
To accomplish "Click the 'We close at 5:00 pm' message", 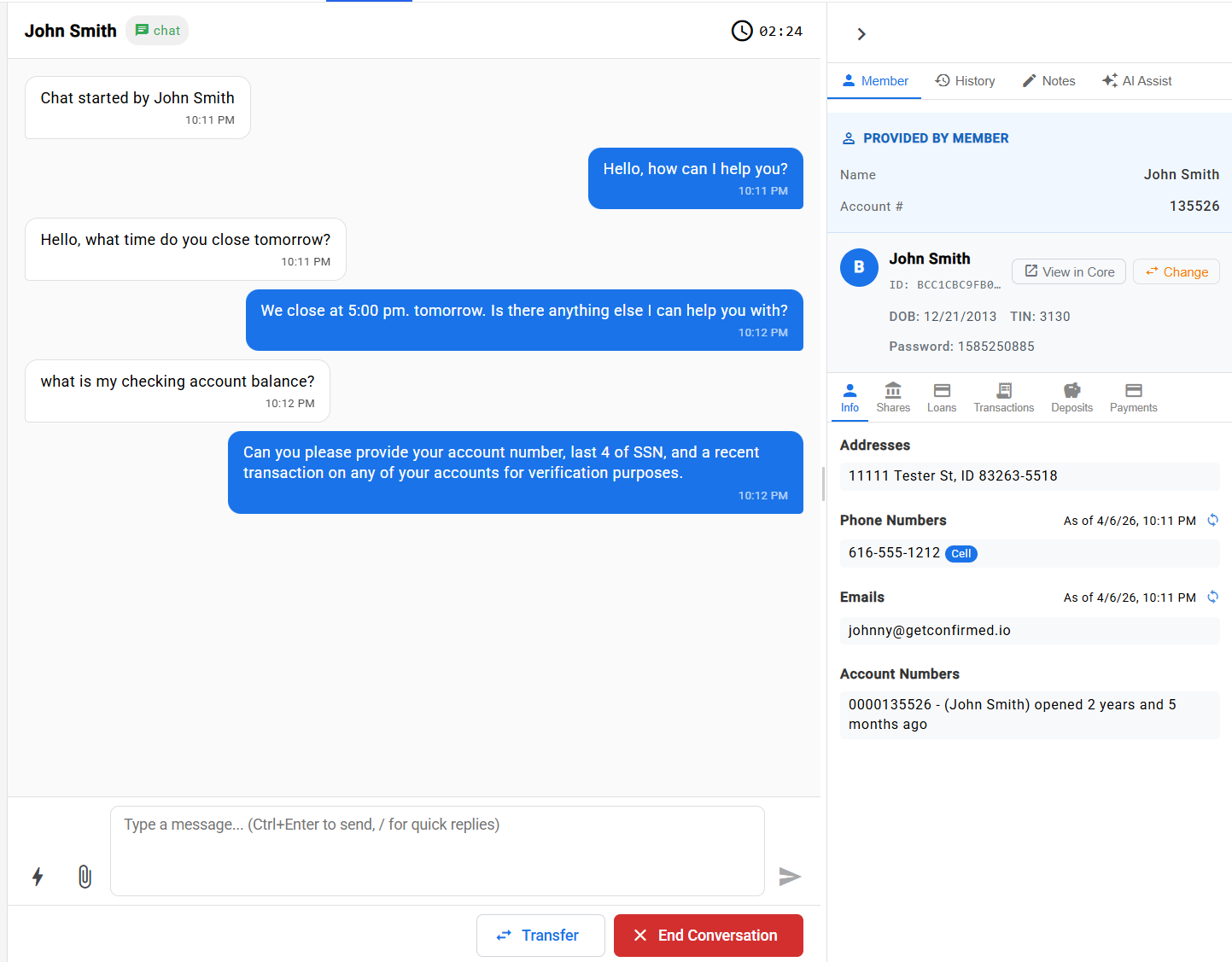I will 524,320.
